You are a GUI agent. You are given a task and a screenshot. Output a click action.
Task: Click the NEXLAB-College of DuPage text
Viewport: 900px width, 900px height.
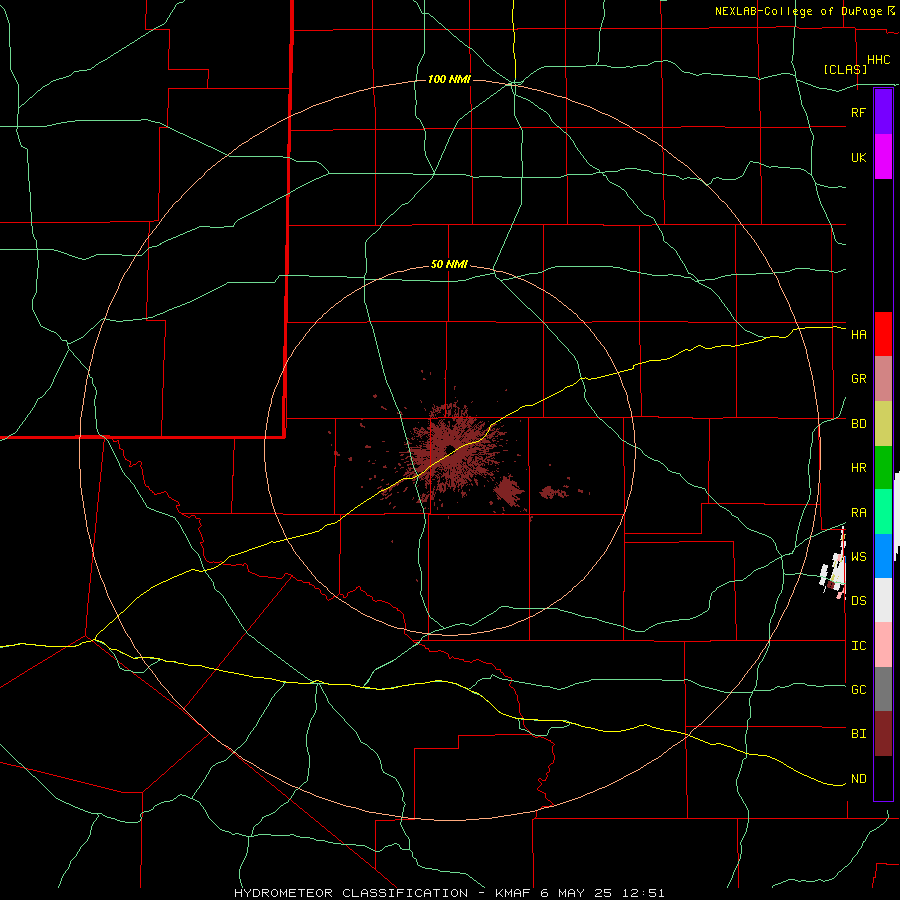(x=798, y=11)
